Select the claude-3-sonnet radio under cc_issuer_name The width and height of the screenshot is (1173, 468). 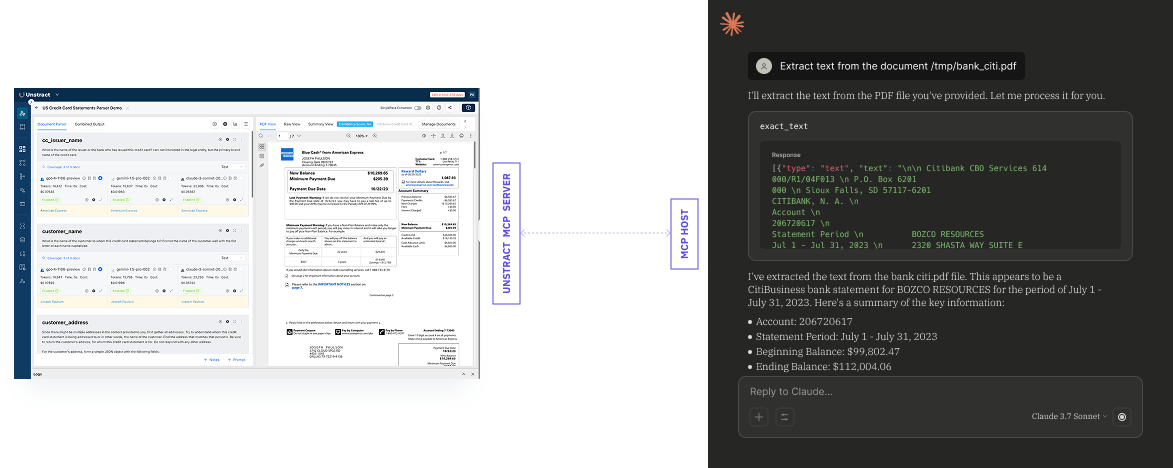241,178
